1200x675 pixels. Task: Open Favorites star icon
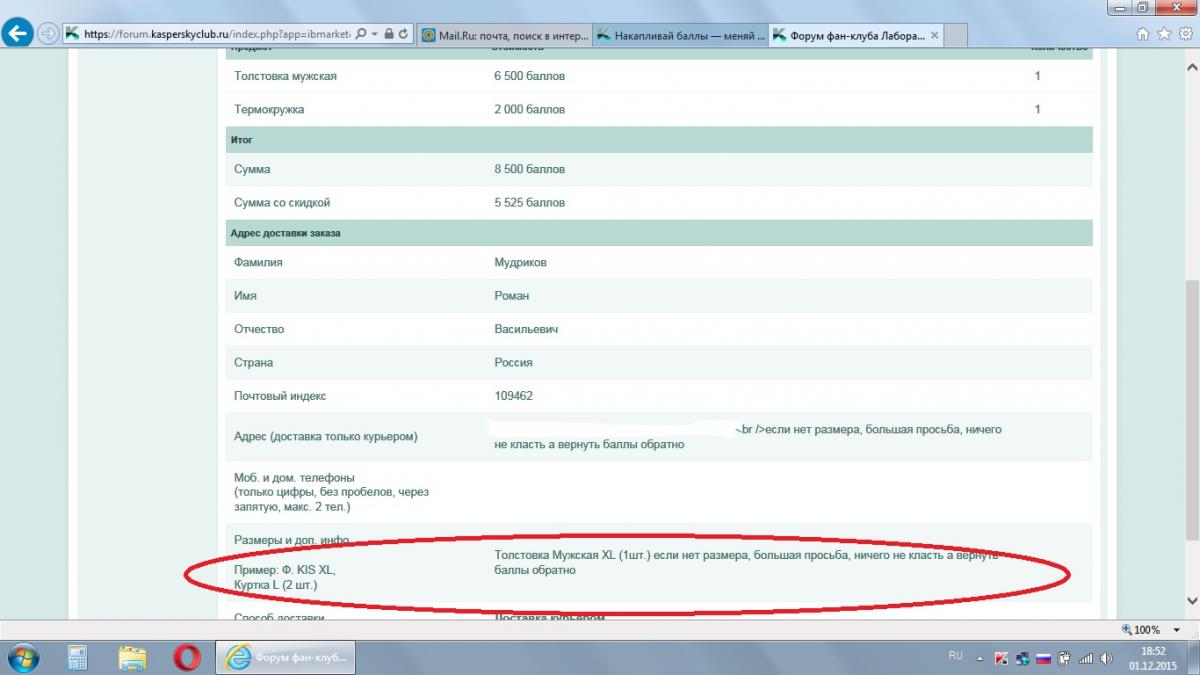click(x=1164, y=33)
